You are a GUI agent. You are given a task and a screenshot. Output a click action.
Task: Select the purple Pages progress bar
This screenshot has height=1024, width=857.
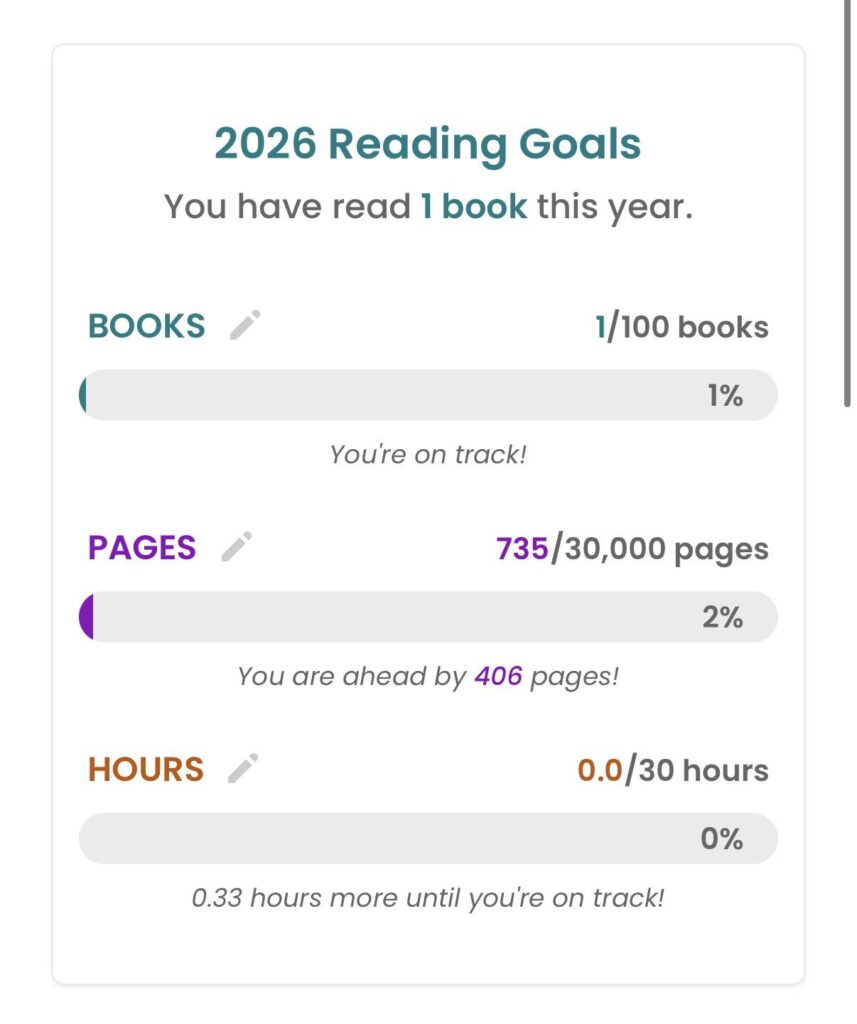[x=428, y=617]
